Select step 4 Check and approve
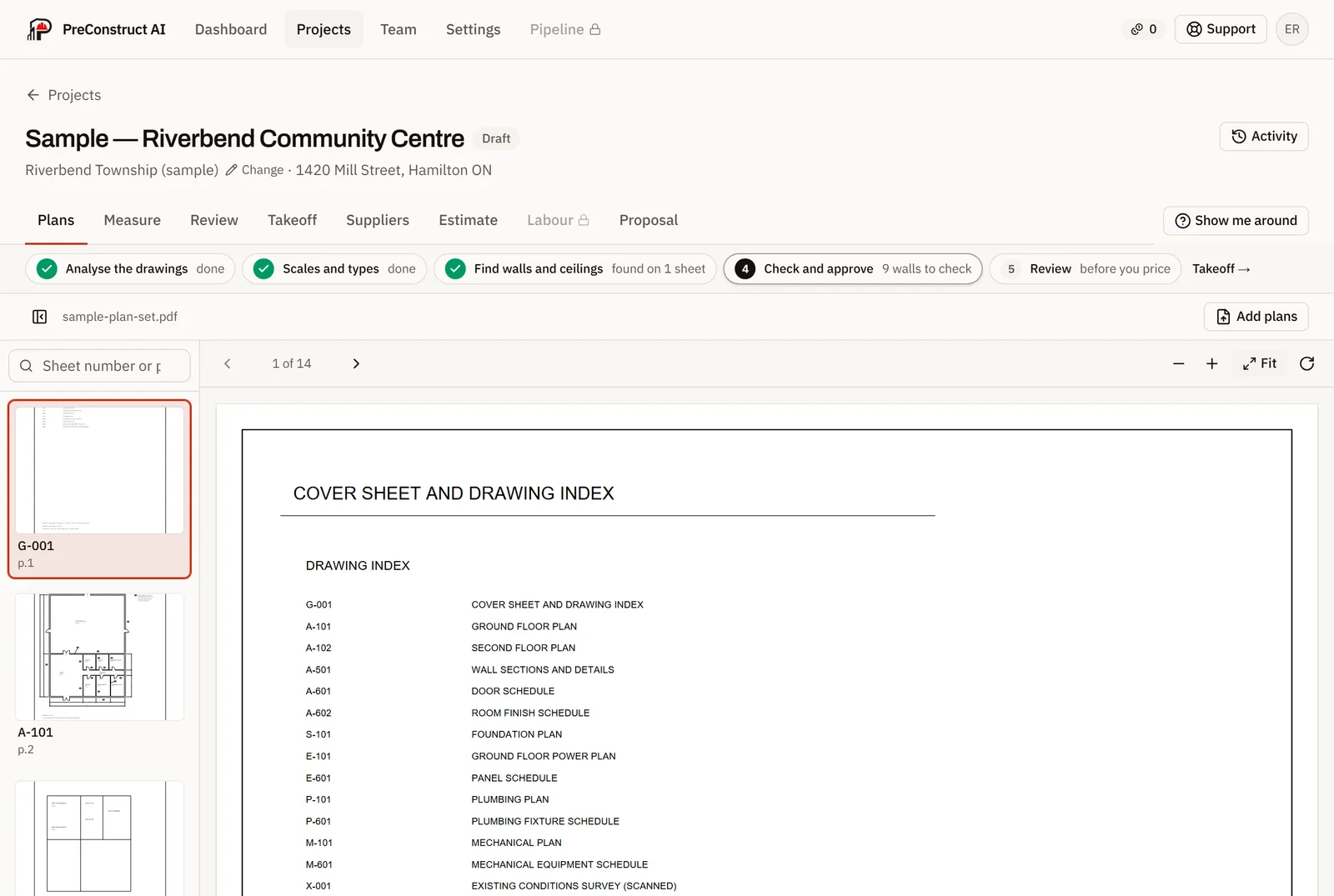 (853, 269)
